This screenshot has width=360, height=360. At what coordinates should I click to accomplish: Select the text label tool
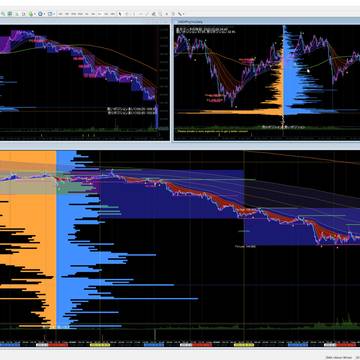click(x=173, y=14)
